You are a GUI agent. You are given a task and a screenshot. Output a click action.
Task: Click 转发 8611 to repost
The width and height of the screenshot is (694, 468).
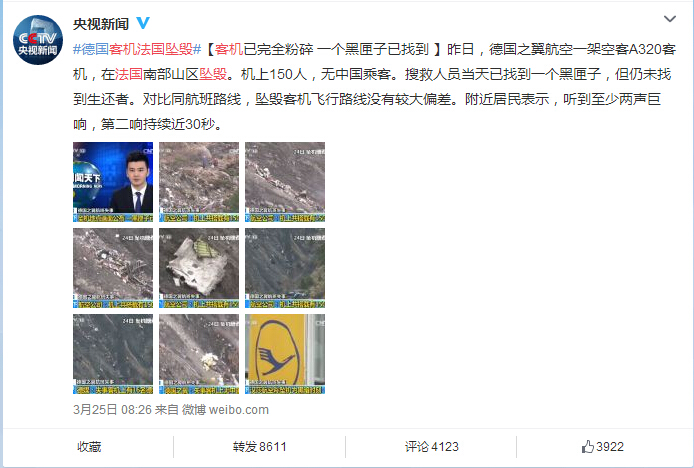(260, 447)
